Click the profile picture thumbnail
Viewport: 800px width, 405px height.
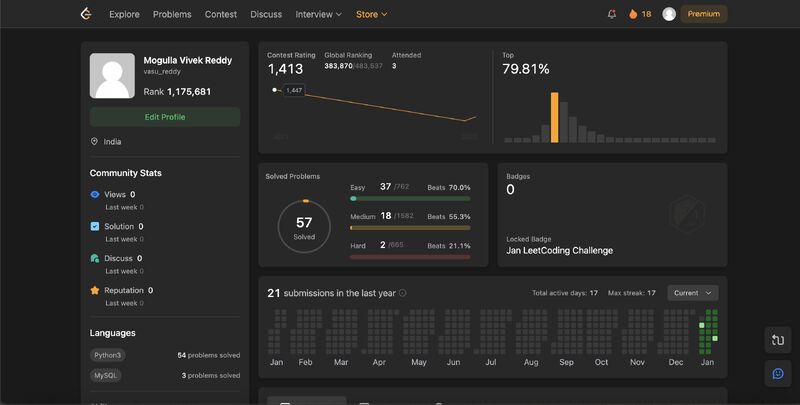(112, 75)
